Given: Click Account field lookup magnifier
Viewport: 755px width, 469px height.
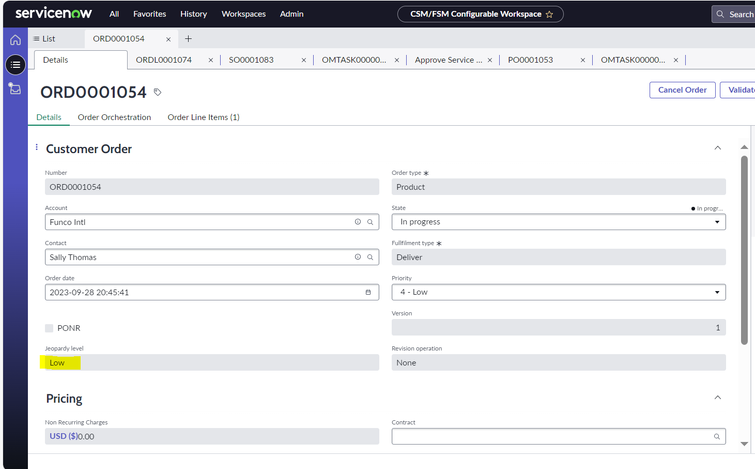Looking at the screenshot, I should (370, 222).
